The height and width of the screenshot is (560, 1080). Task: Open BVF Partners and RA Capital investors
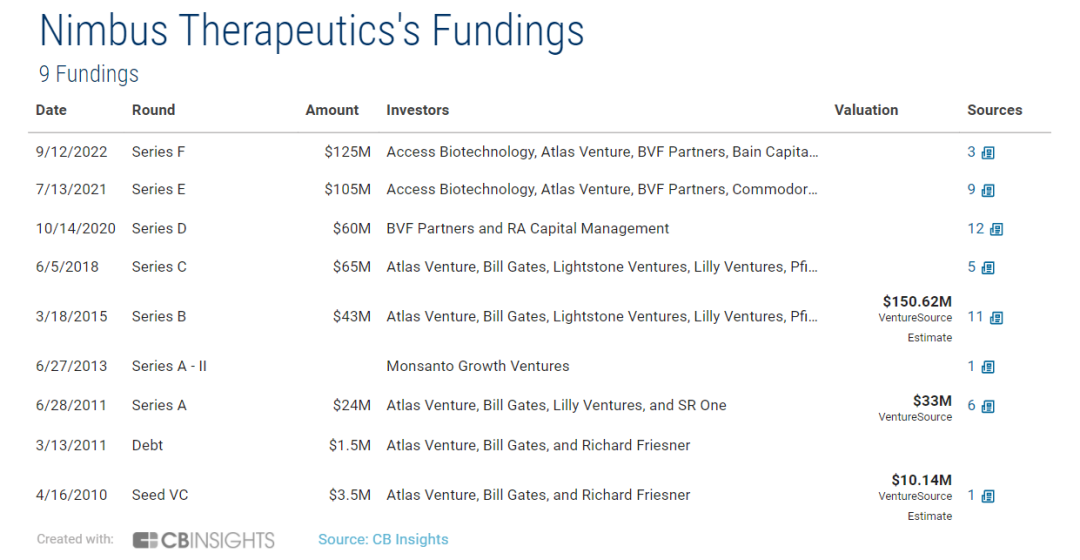click(x=527, y=228)
